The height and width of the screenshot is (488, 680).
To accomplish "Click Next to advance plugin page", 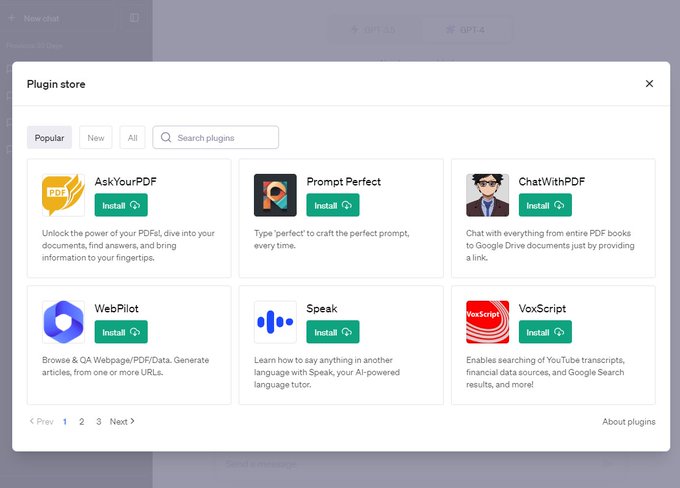I will pyautogui.click(x=122, y=422).
